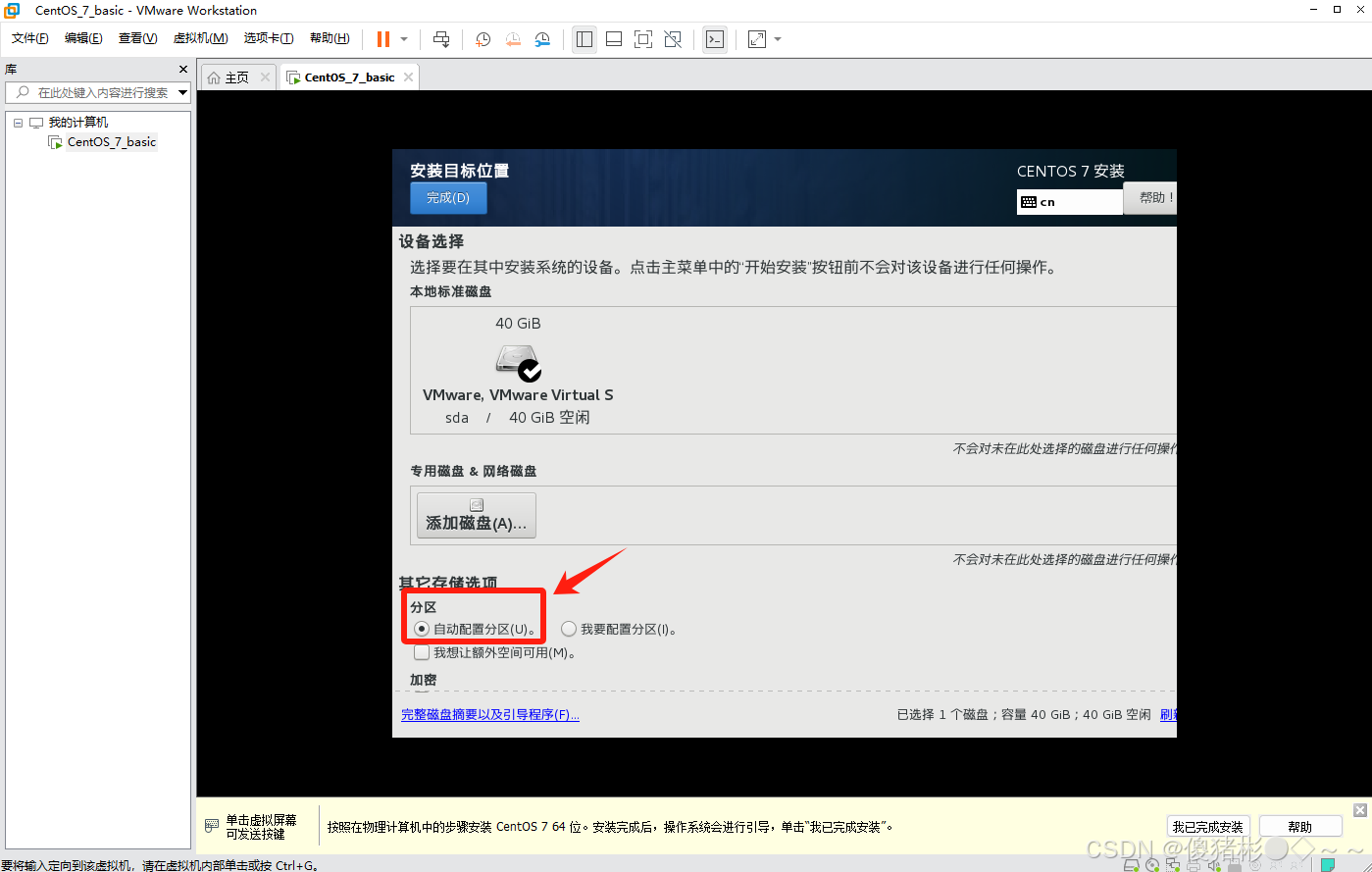Viewport: 1372px width, 872px height.
Task: Collapse the 我的计算机 tree node
Action: (x=18, y=123)
